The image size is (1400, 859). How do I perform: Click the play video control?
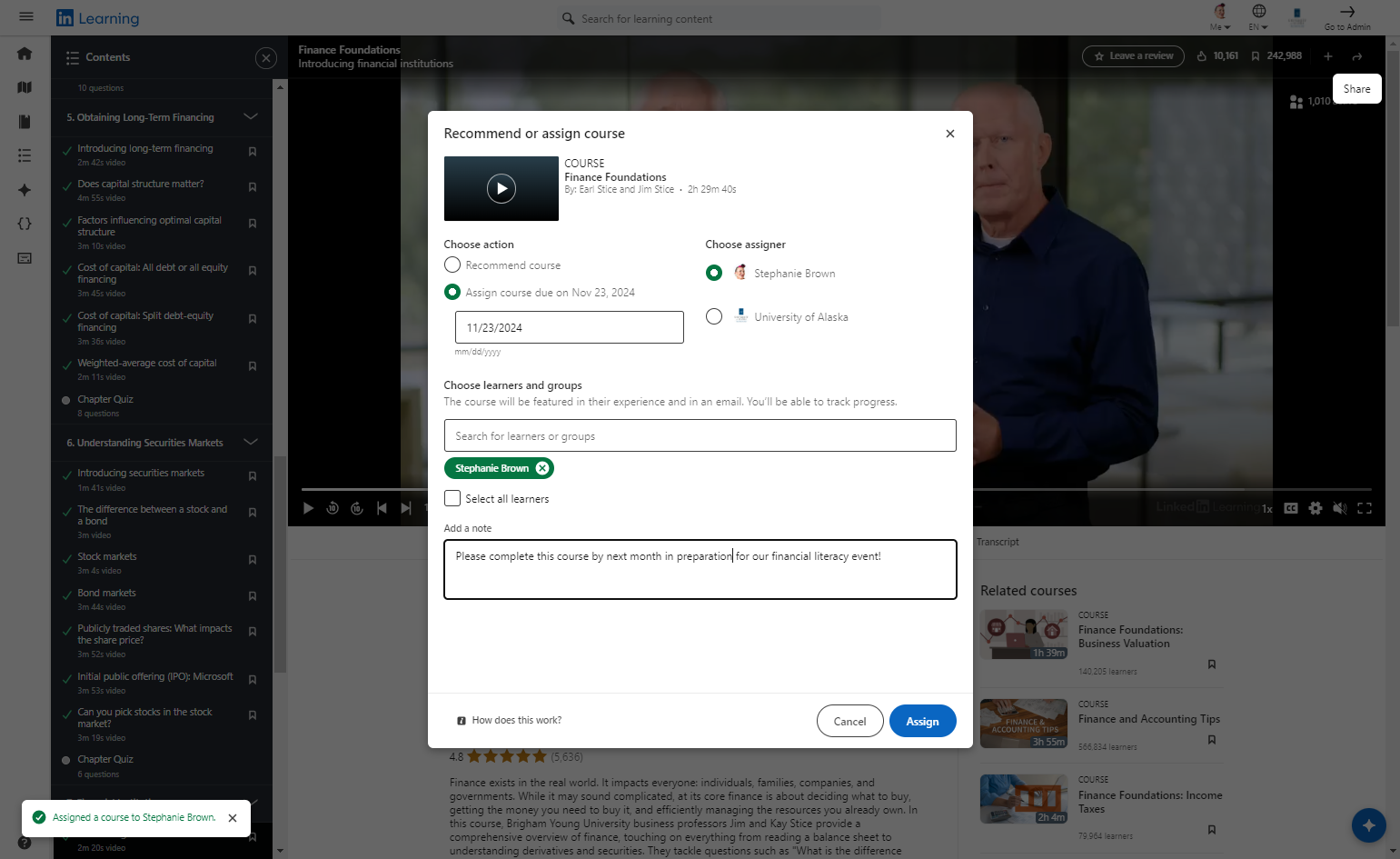(x=308, y=508)
